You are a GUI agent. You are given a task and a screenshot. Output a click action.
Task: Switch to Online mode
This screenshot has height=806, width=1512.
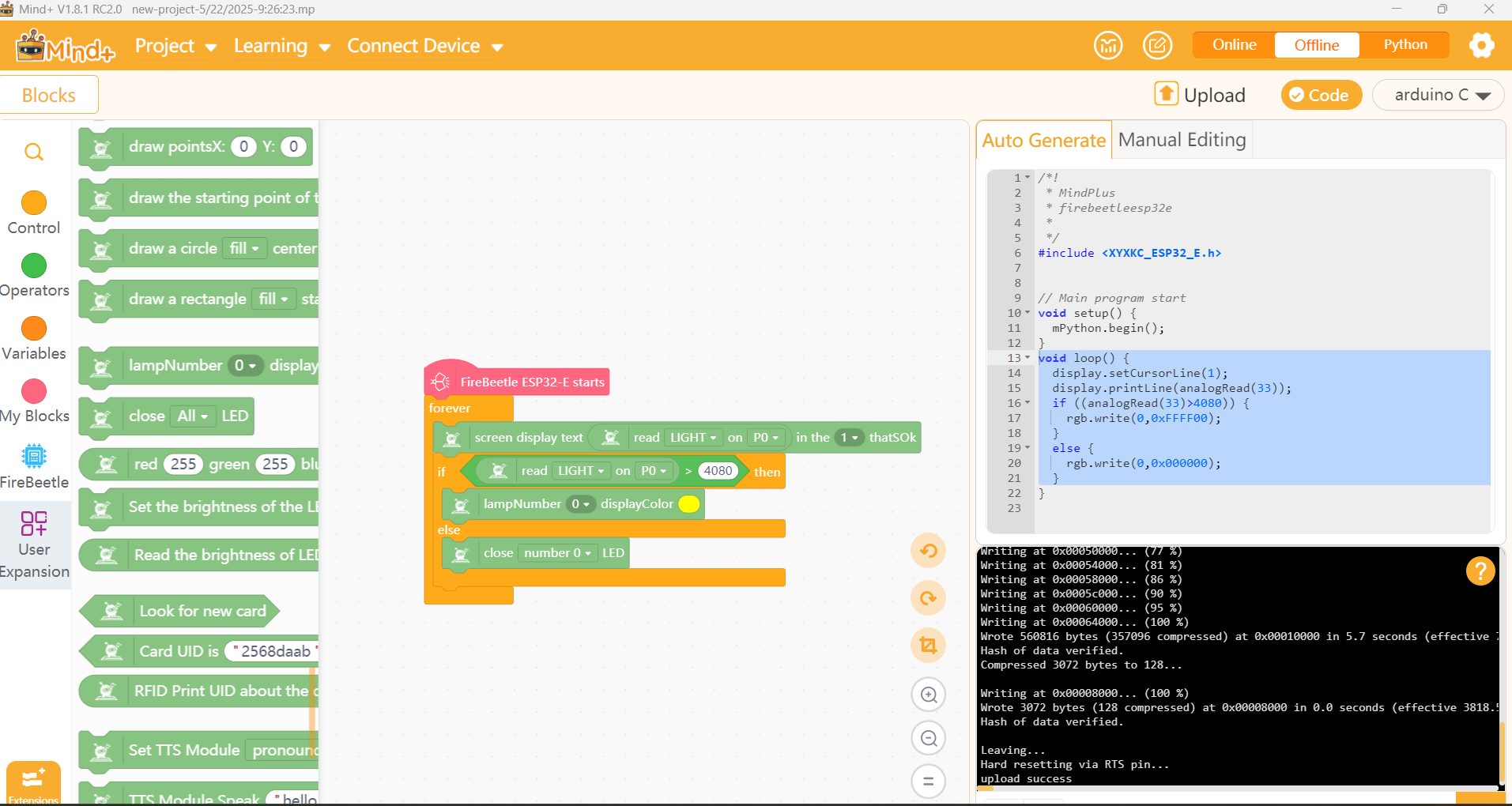1234,45
